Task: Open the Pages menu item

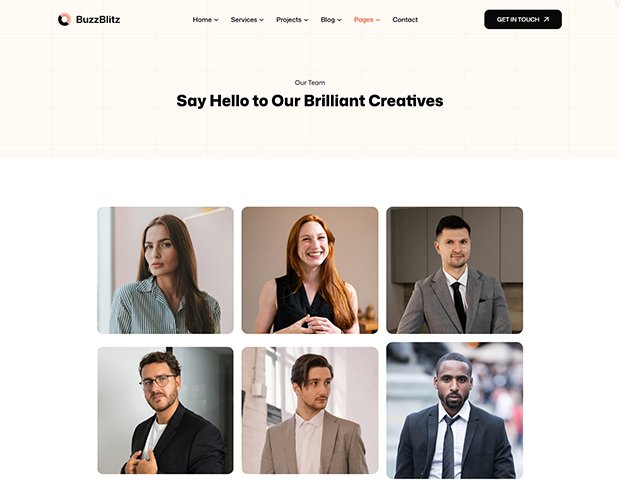Action: click(x=363, y=20)
